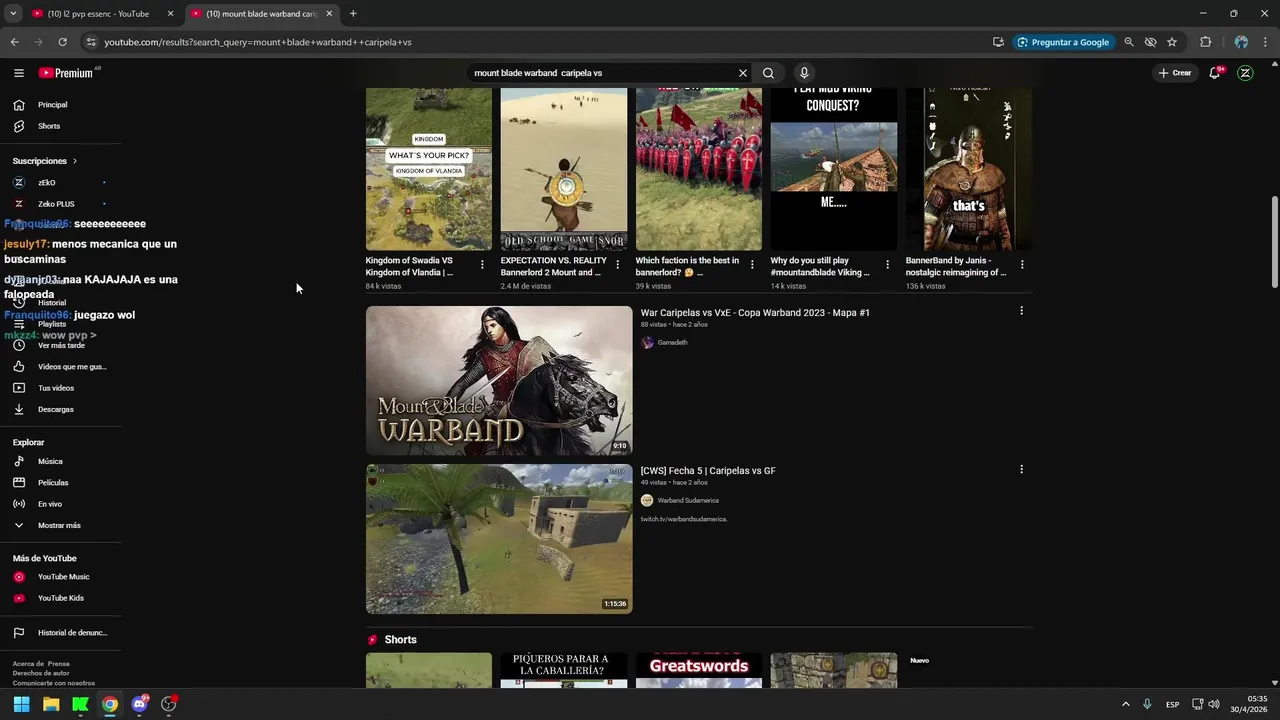This screenshot has height=720, width=1280.
Task: Reload the page
Action: (62, 42)
